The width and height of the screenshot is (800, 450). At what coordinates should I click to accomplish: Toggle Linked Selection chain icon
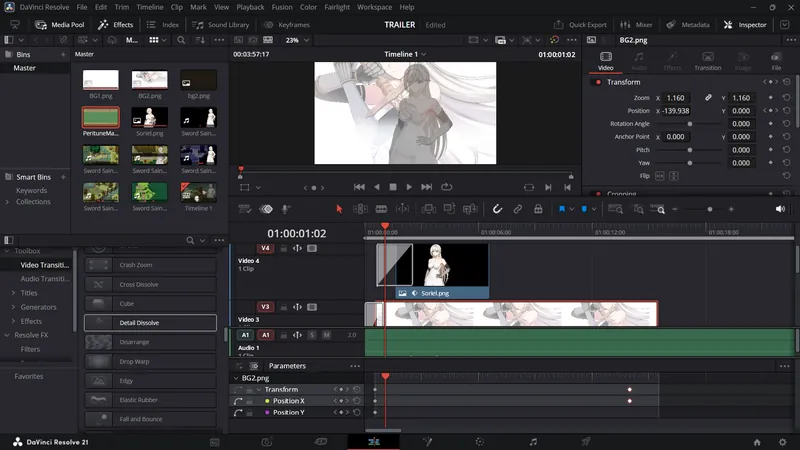coord(517,209)
